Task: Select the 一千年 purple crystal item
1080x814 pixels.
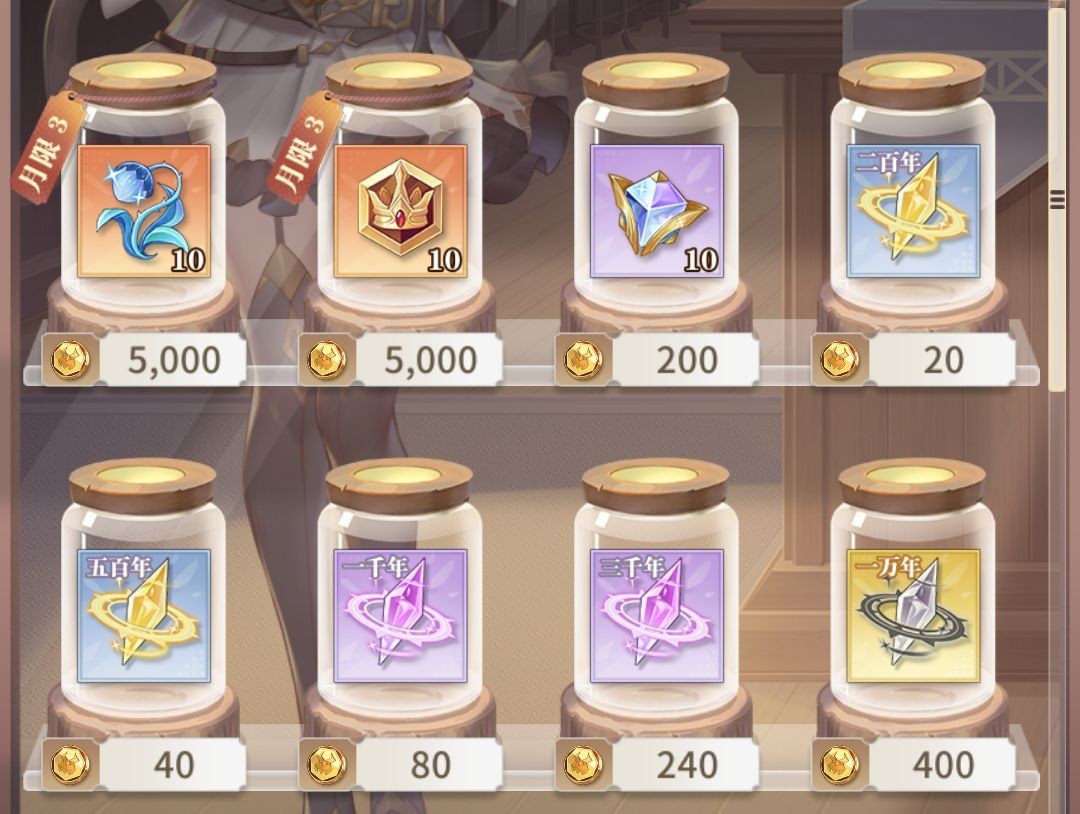Action: (400, 616)
